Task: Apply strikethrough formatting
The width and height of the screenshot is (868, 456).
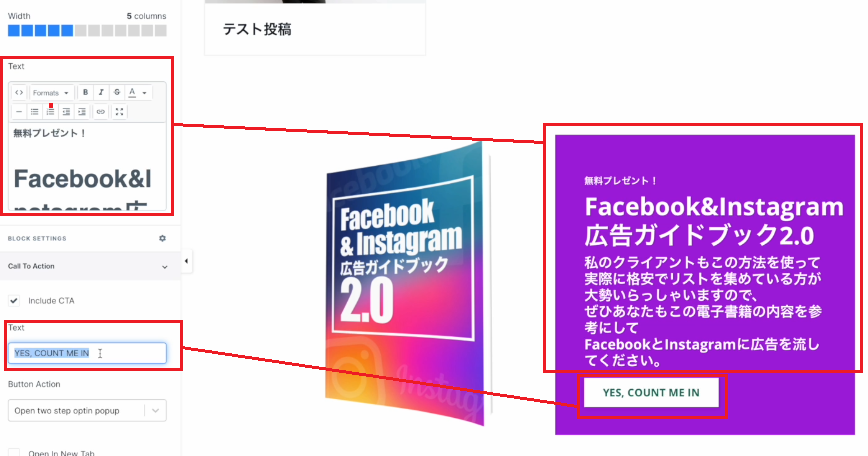Action: click(x=117, y=92)
